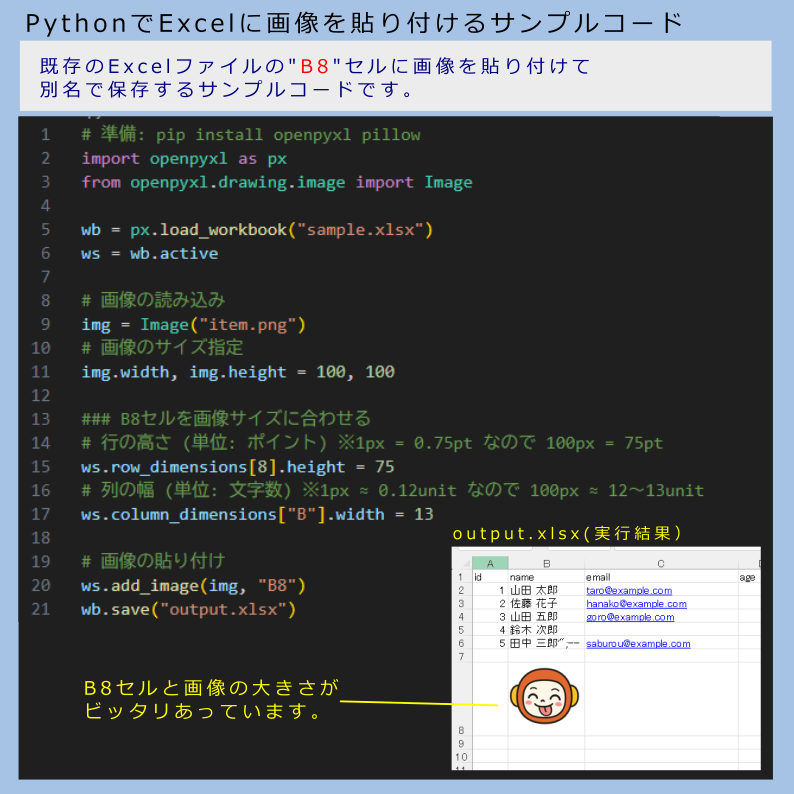This screenshot has width=794, height=794.
Task: Select column C header in the spreadsheet
Action: (x=661, y=563)
